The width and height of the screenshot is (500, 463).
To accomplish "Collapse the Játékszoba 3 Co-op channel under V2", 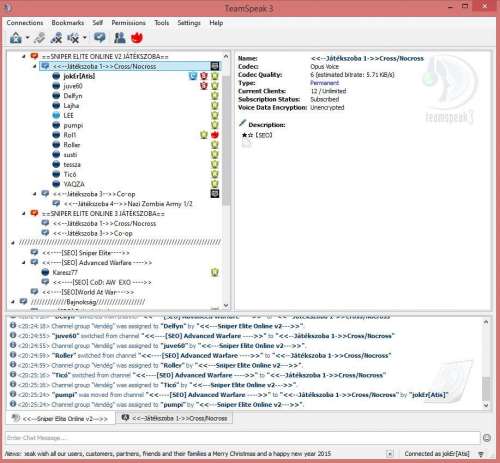I will (34, 194).
